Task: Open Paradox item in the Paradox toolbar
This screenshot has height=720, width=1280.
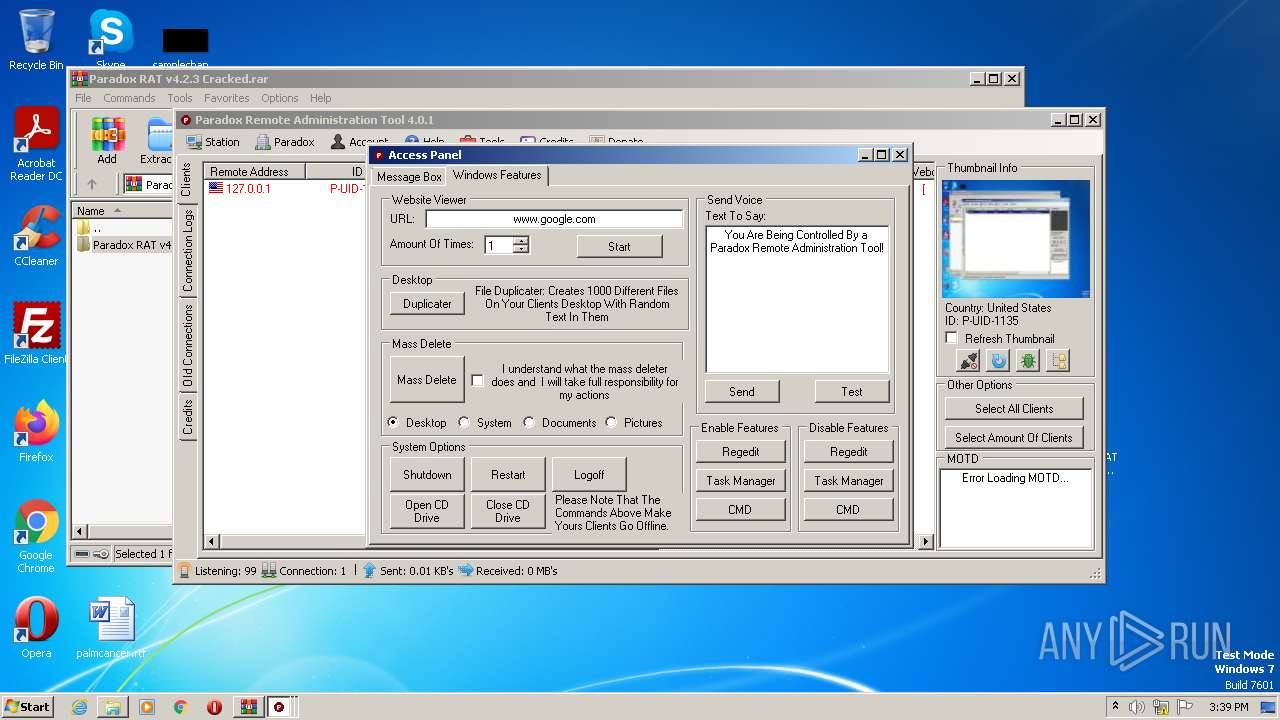Action: (285, 142)
